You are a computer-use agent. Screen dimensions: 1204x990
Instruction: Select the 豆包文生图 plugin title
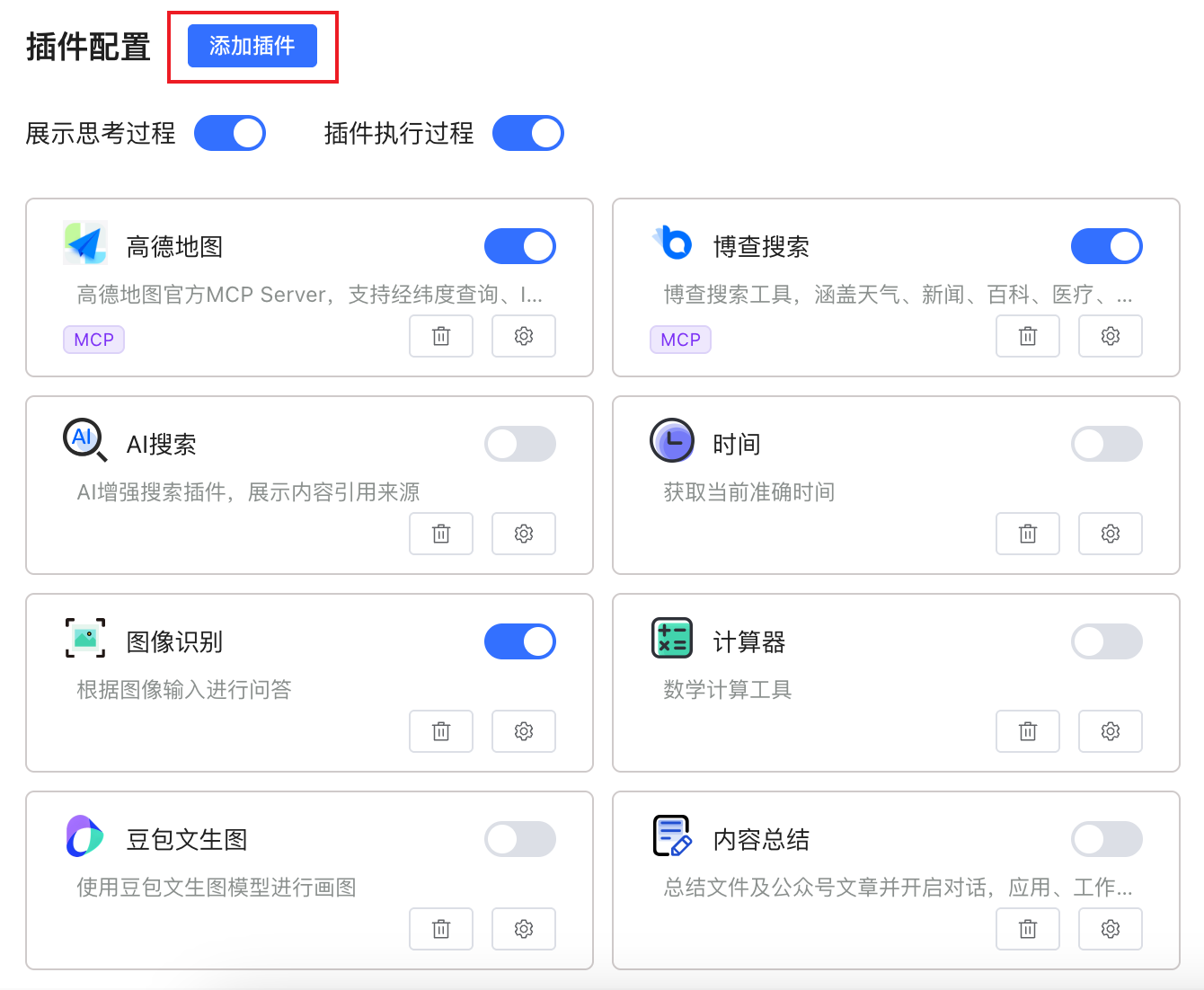click(x=187, y=840)
